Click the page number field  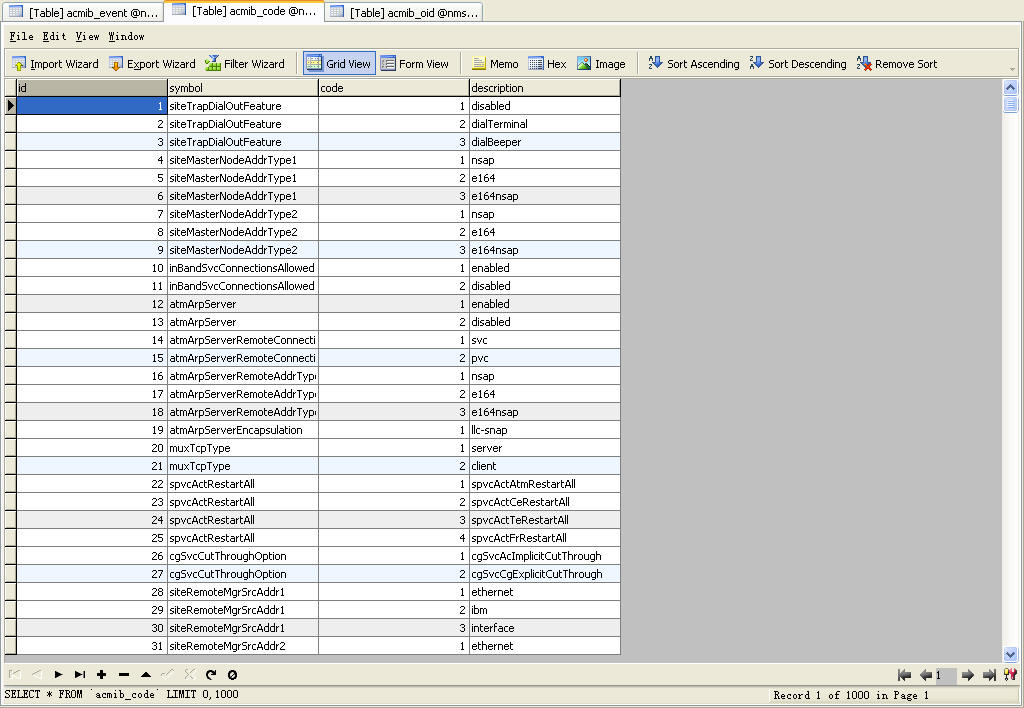coord(946,675)
